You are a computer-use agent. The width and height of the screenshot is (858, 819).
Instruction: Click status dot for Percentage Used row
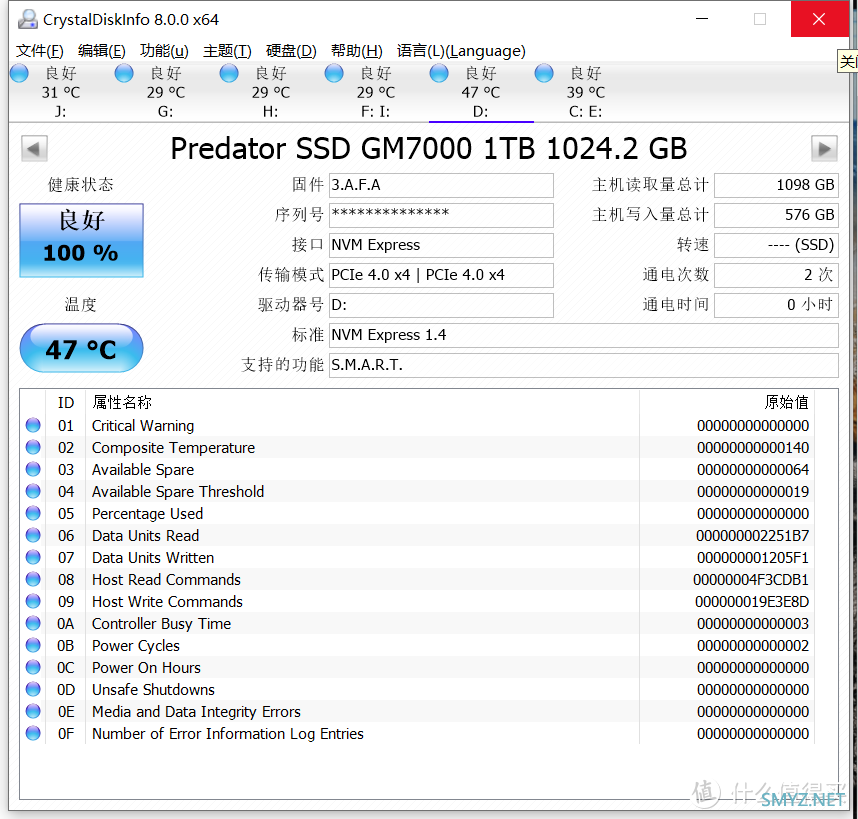point(33,513)
